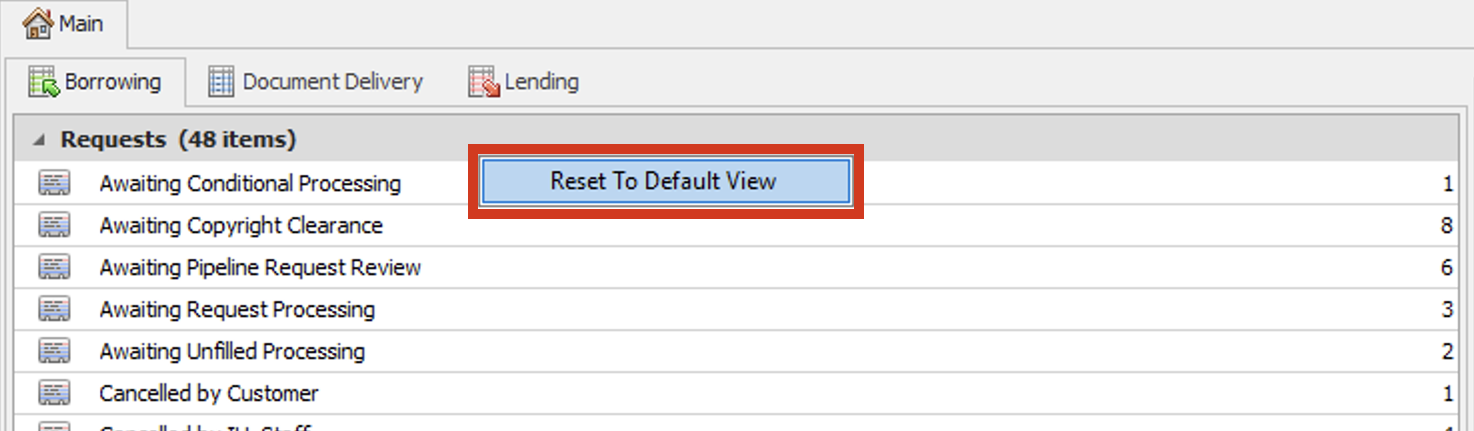
Task: Collapse the Requests group arrow
Action: [x=38, y=140]
